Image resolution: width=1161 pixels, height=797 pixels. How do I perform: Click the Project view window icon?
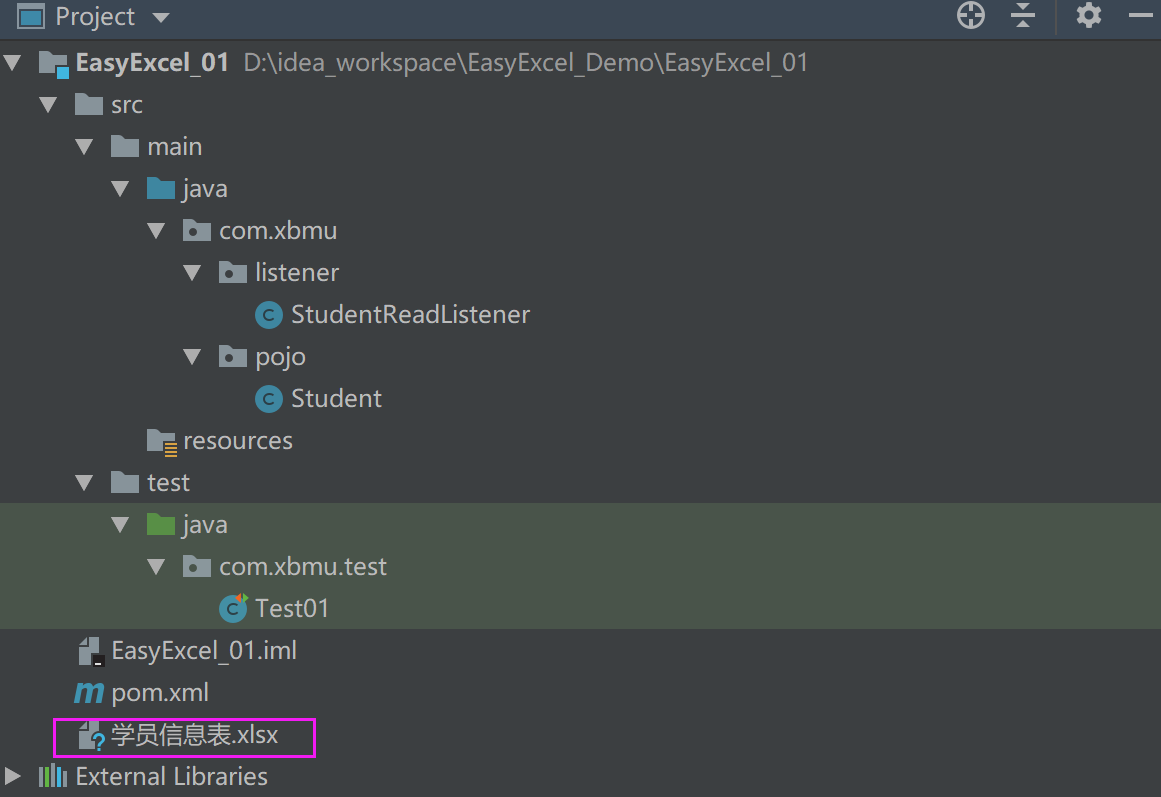[30, 16]
